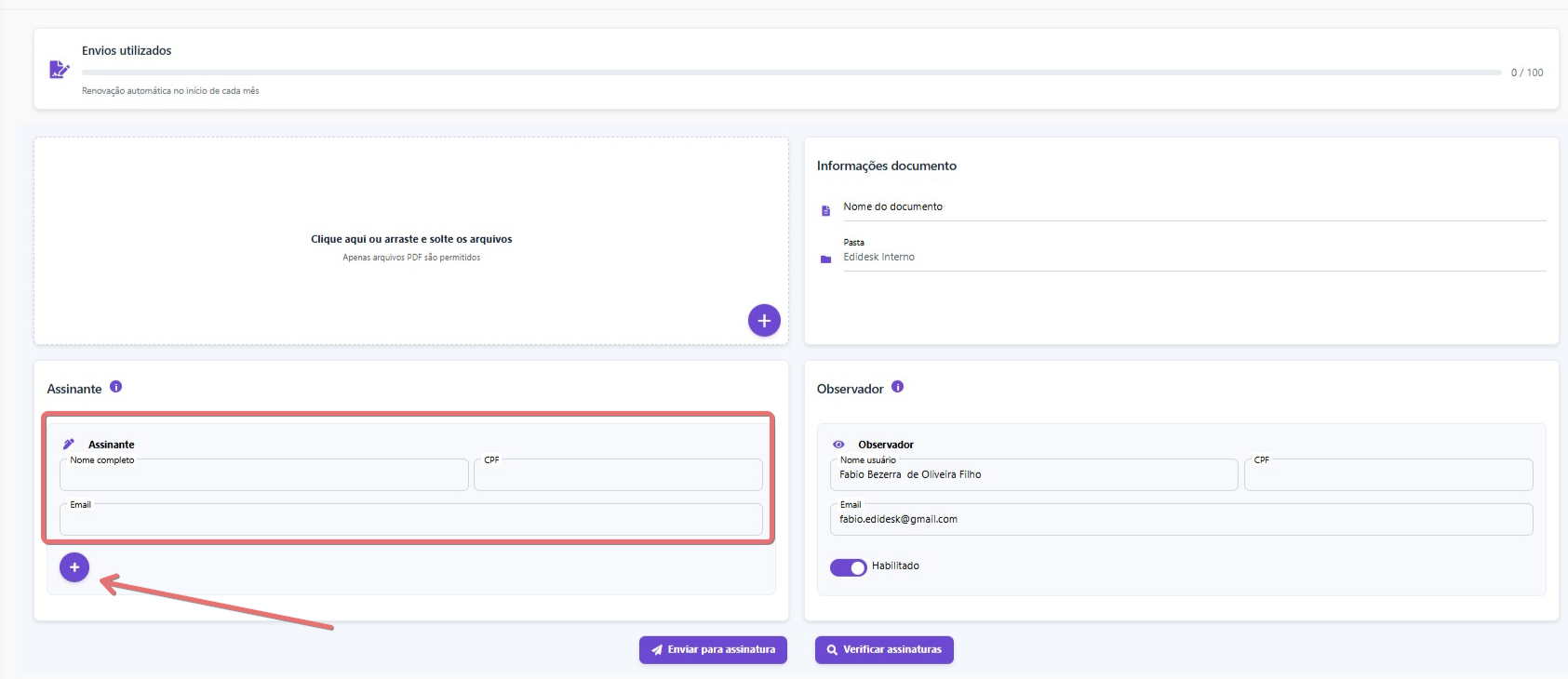The height and width of the screenshot is (679, 1568).
Task: Click the document icon beside Nome do documento
Action: pyautogui.click(x=825, y=211)
